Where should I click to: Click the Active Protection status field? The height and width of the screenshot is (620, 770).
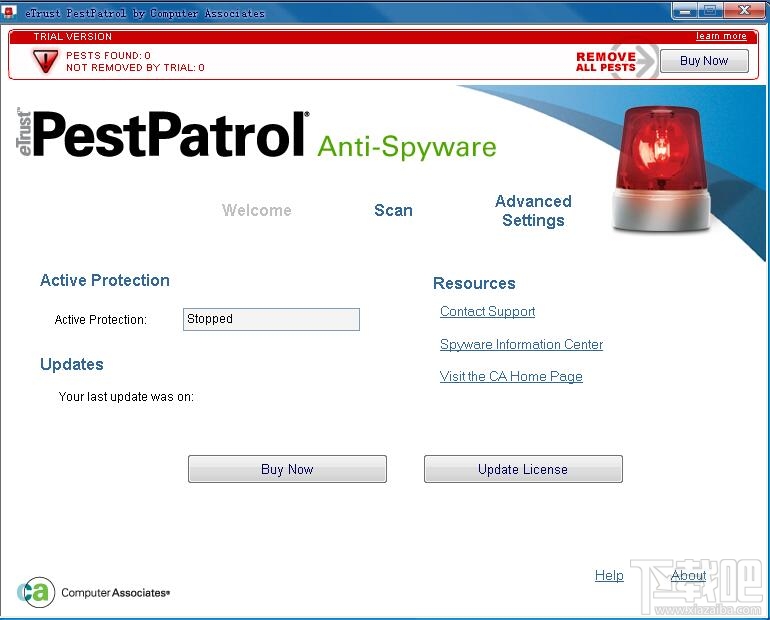point(271,319)
